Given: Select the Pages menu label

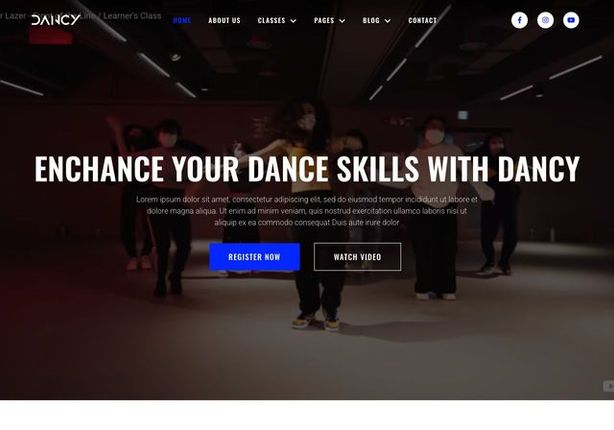Looking at the screenshot, I should (x=324, y=20).
